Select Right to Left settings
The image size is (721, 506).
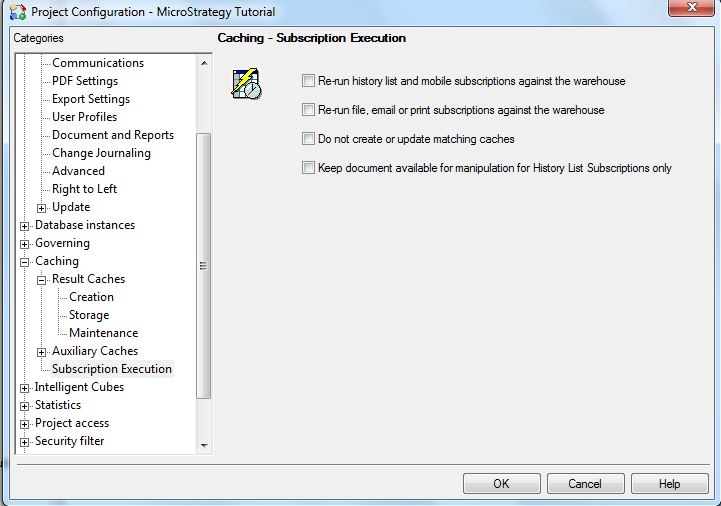tap(85, 189)
